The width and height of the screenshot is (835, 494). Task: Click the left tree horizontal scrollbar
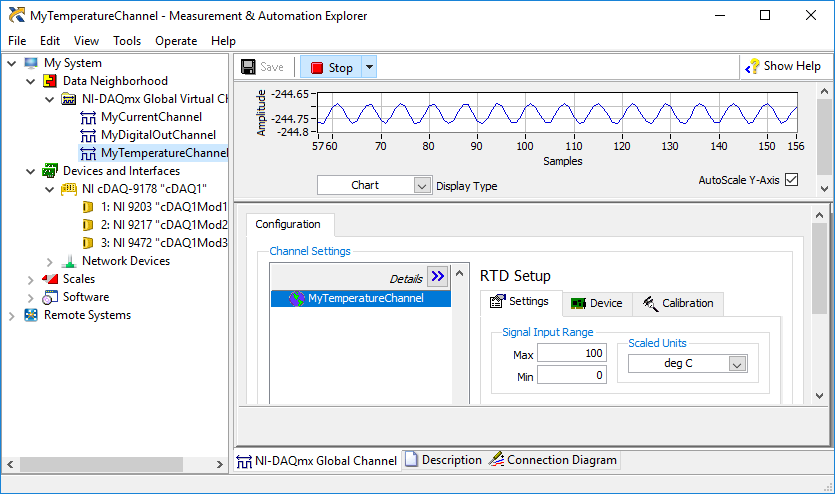pos(115,464)
